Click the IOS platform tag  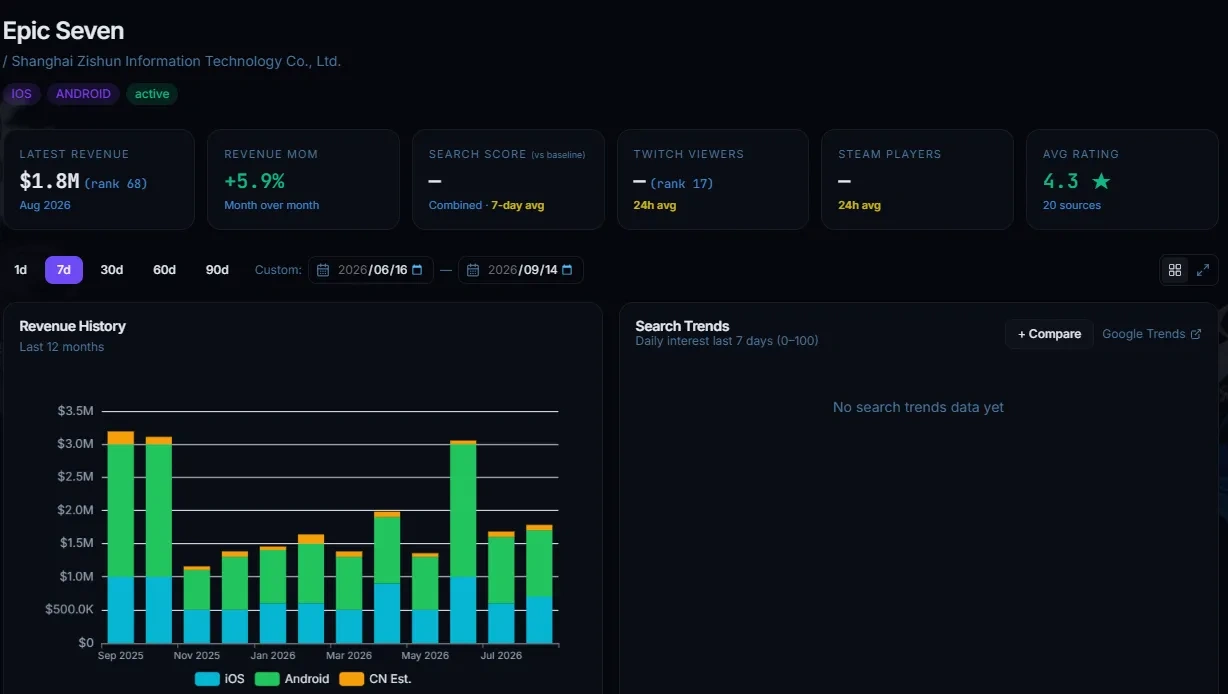click(22, 94)
